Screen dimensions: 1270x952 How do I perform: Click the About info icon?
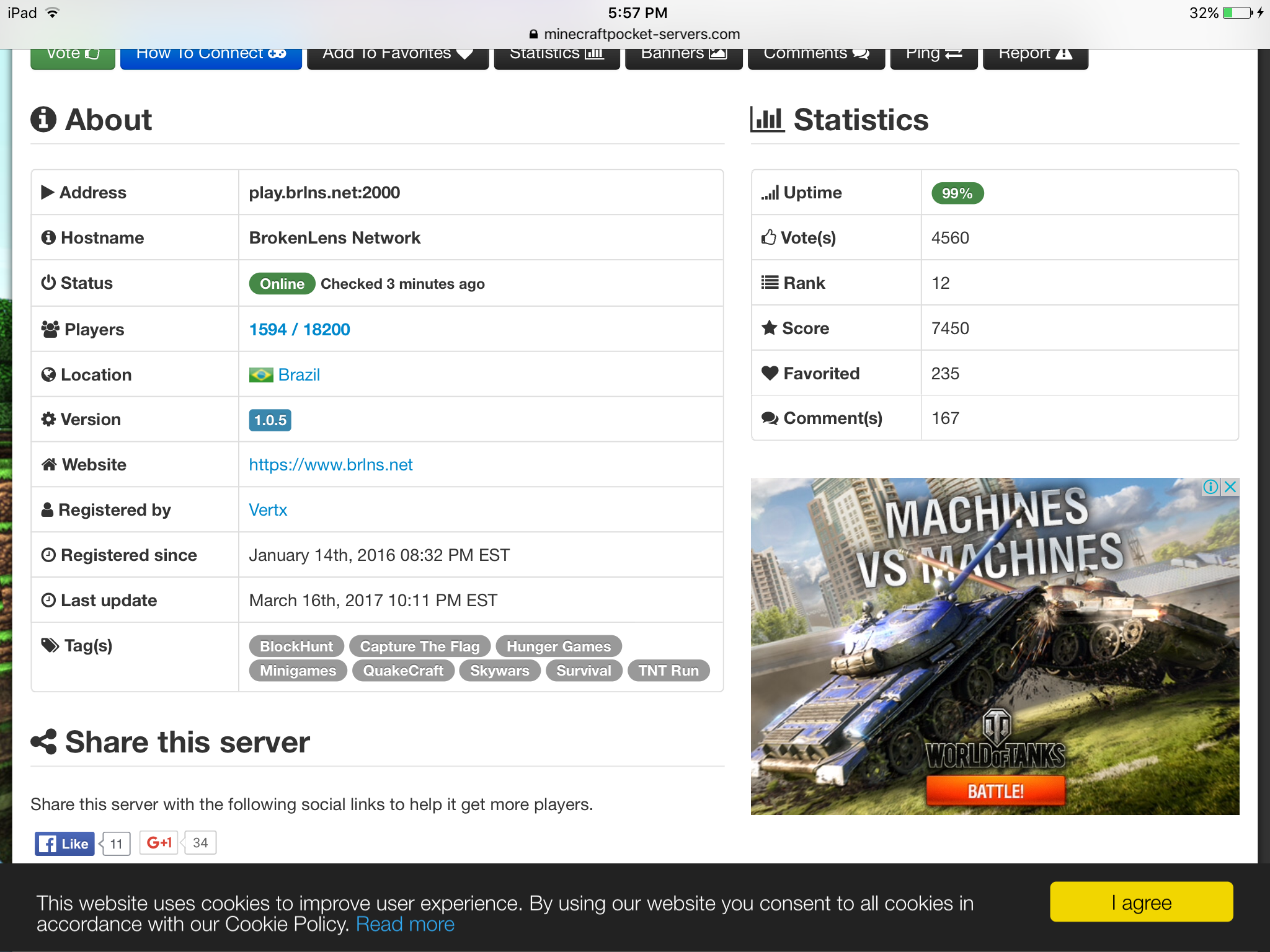pyautogui.click(x=43, y=119)
